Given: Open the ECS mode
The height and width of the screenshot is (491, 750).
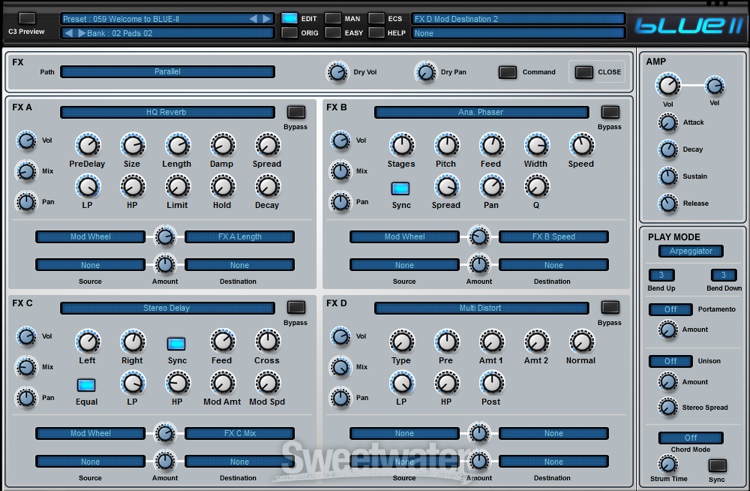Looking at the screenshot, I should click(x=376, y=18).
